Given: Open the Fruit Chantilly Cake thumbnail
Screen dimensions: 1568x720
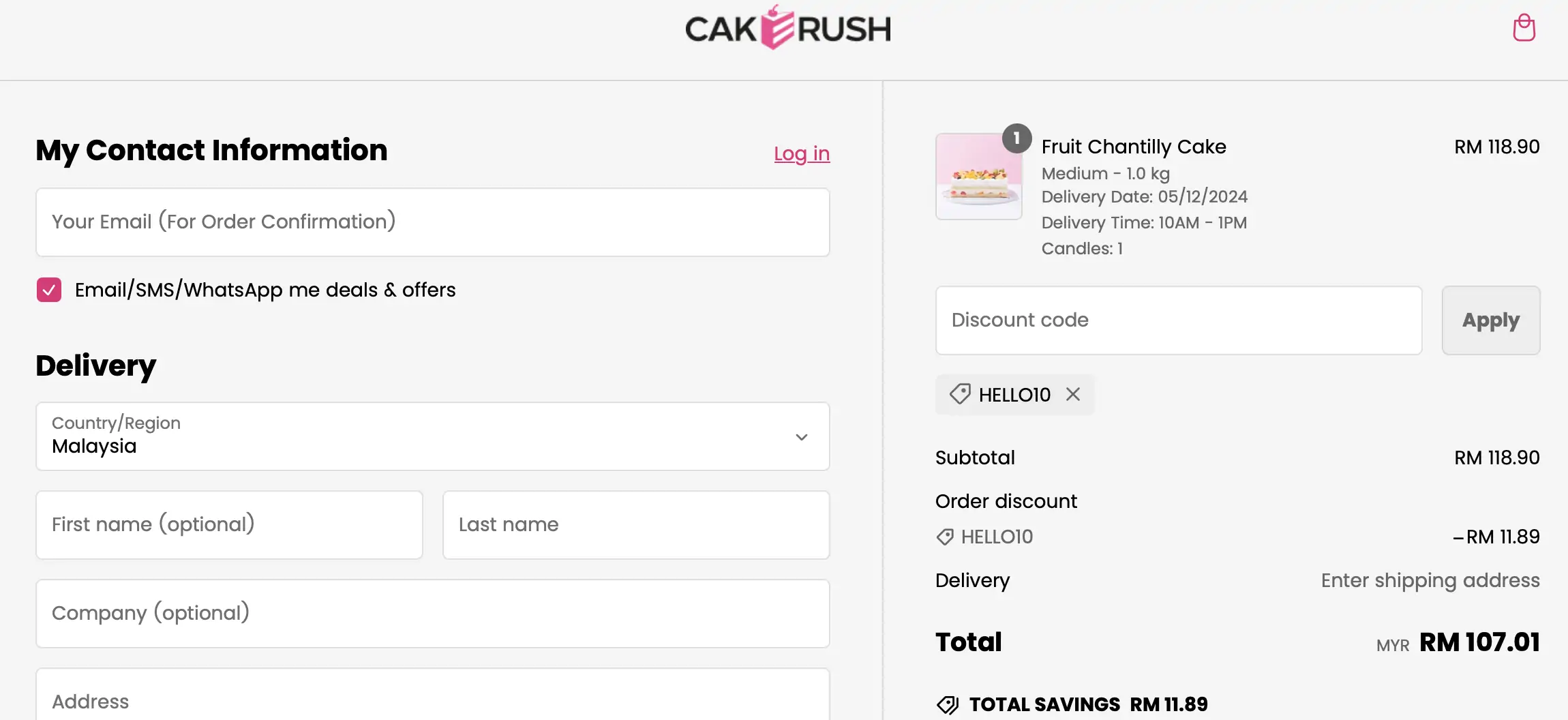Looking at the screenshot, I should tap(978, 177).
